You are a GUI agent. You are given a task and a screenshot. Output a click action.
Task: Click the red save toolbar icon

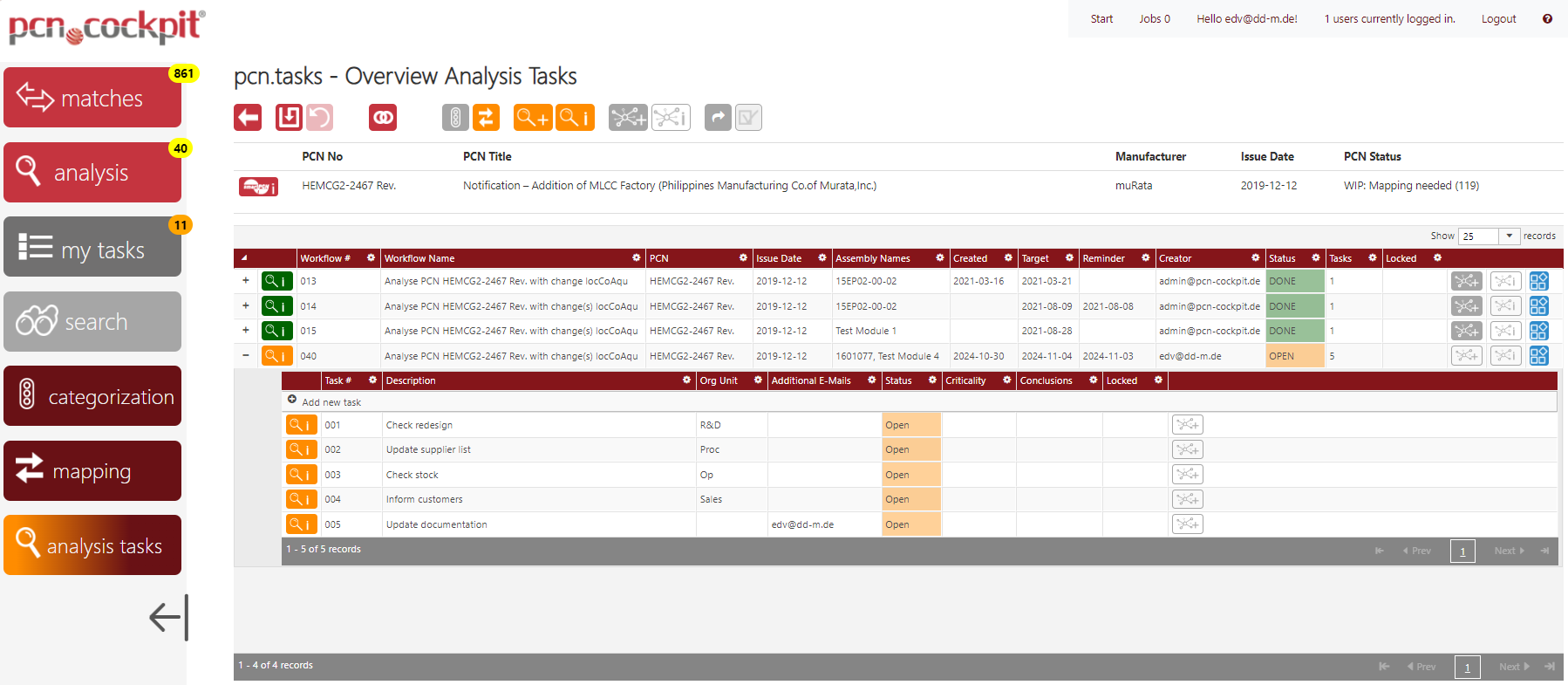pyautogui.click(x=289, y=117)
